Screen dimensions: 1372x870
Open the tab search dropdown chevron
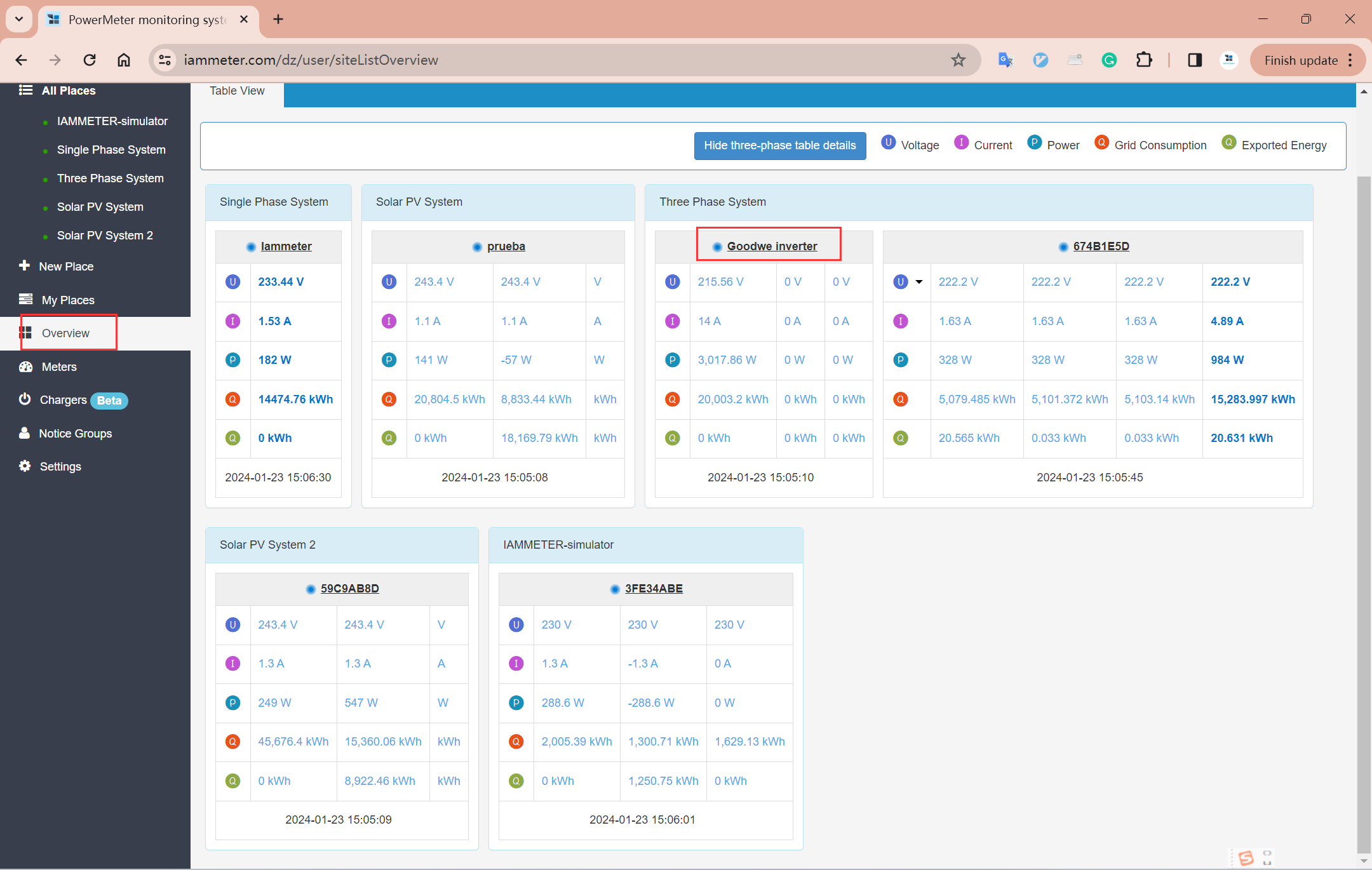point(19,19)
